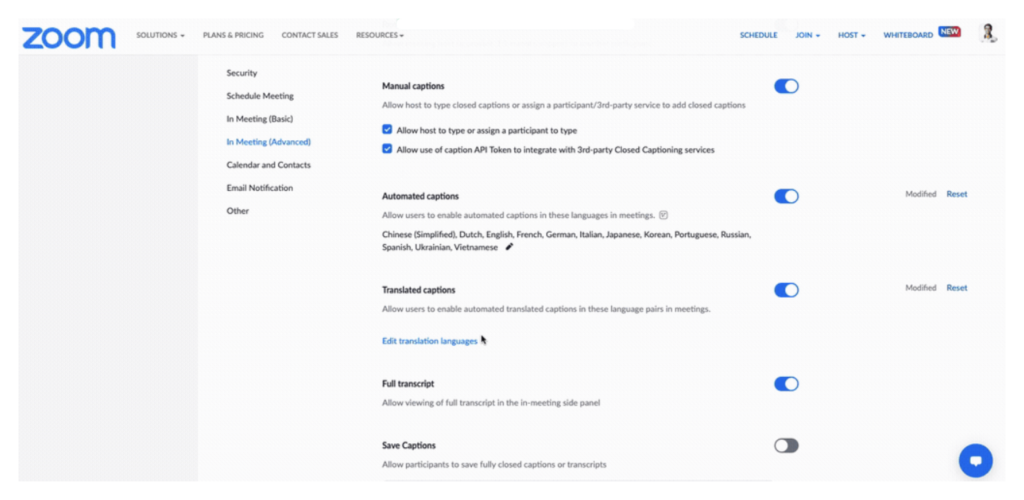Open the chat help bubble
Viewport: 1024px width, 500px height.
pyautogui.click(x=975, y=460)
